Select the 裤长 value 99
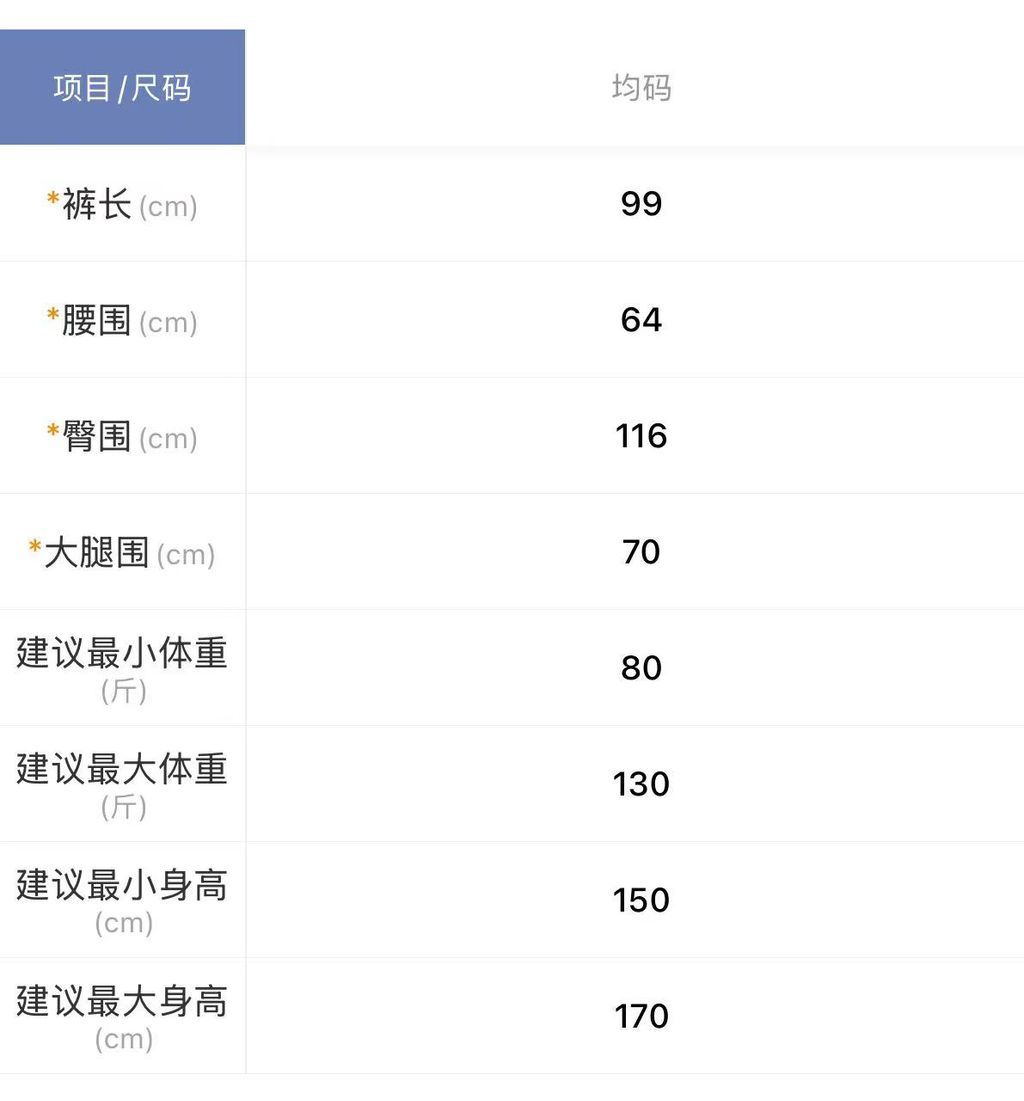The height and width of the screenshot is (1101, 1024). click(x=641, y=204)
